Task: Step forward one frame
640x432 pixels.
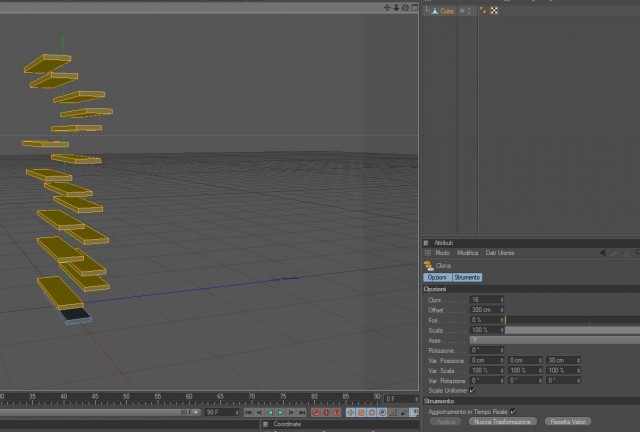Action: 291,412
